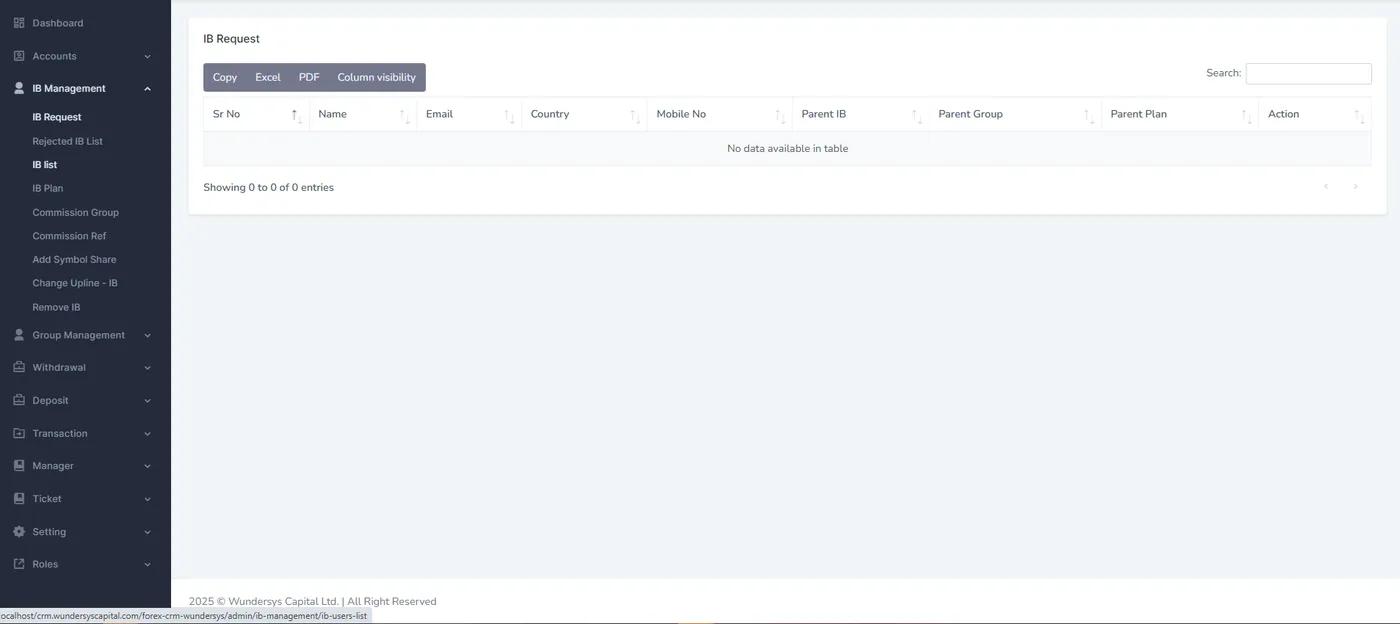The image size is (1400, 624).
Task: Open the IB Plan page
Action: [x=47, y=188]
